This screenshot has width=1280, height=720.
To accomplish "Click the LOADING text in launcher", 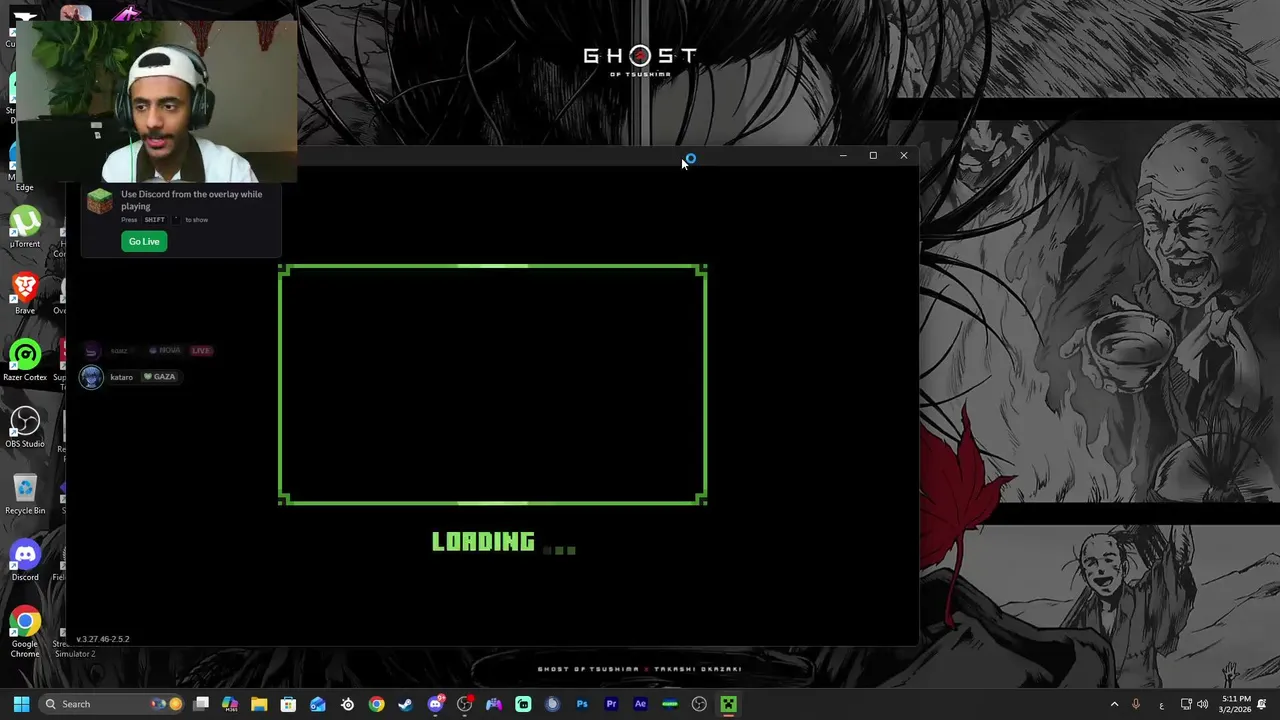I will 483,542.
